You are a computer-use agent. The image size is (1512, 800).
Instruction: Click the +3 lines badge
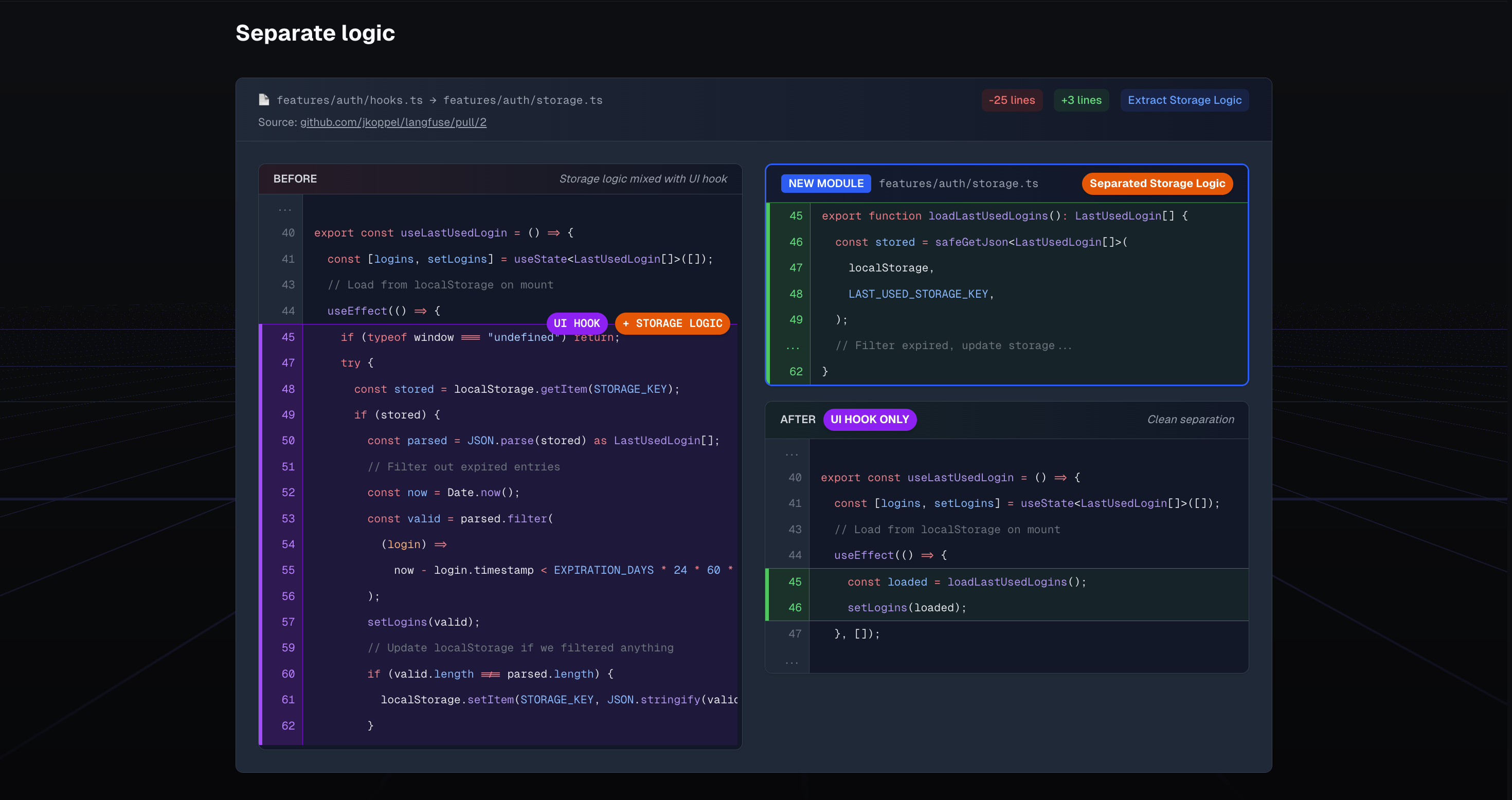(1081, 100)
